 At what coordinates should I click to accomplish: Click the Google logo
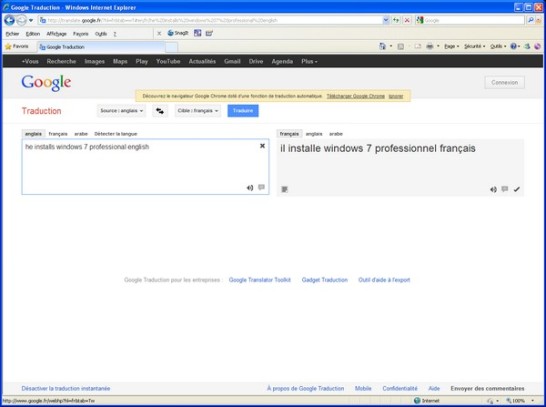pyautogui.click(x=46, y=83)
